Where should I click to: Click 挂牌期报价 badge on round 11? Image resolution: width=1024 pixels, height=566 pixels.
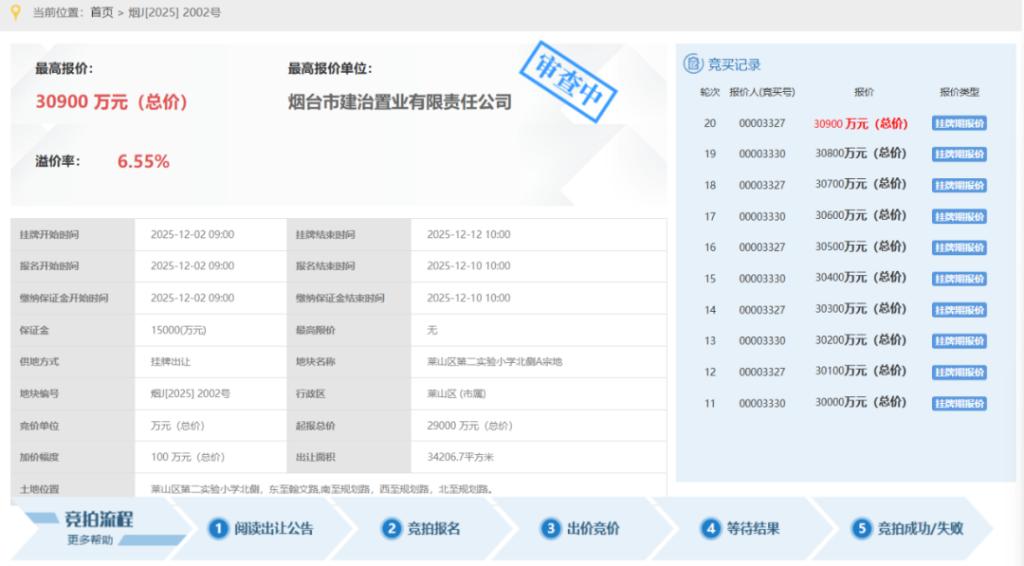pyautogui.click(x=959, y=403)
